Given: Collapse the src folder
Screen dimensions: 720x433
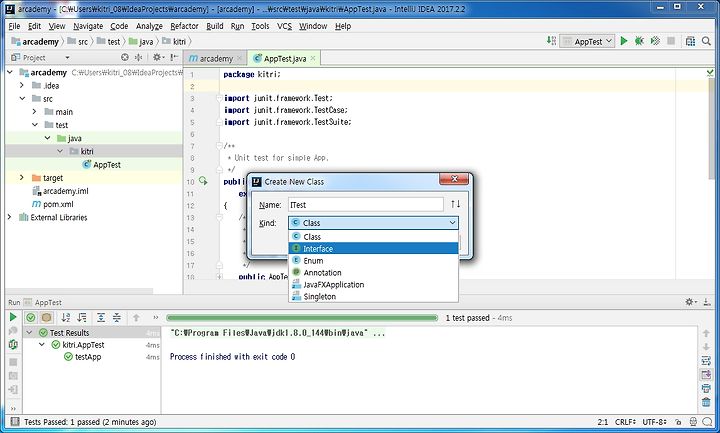Looking at the screenshot, I should click(22, 98).
